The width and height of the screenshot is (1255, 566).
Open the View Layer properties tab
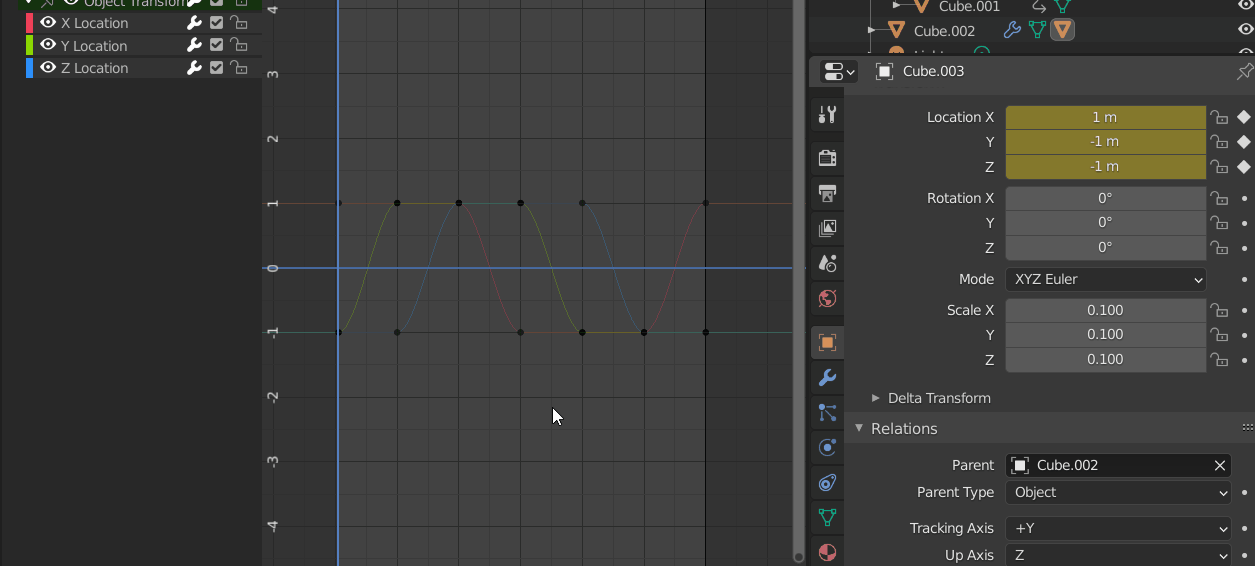click(827, 228)
